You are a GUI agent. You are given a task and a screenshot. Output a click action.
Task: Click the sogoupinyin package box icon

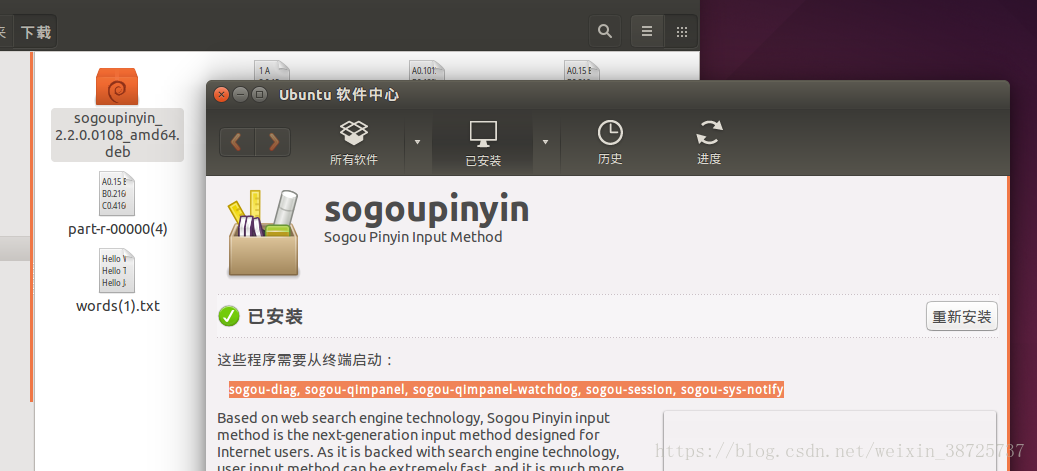(x=263, y=234)
